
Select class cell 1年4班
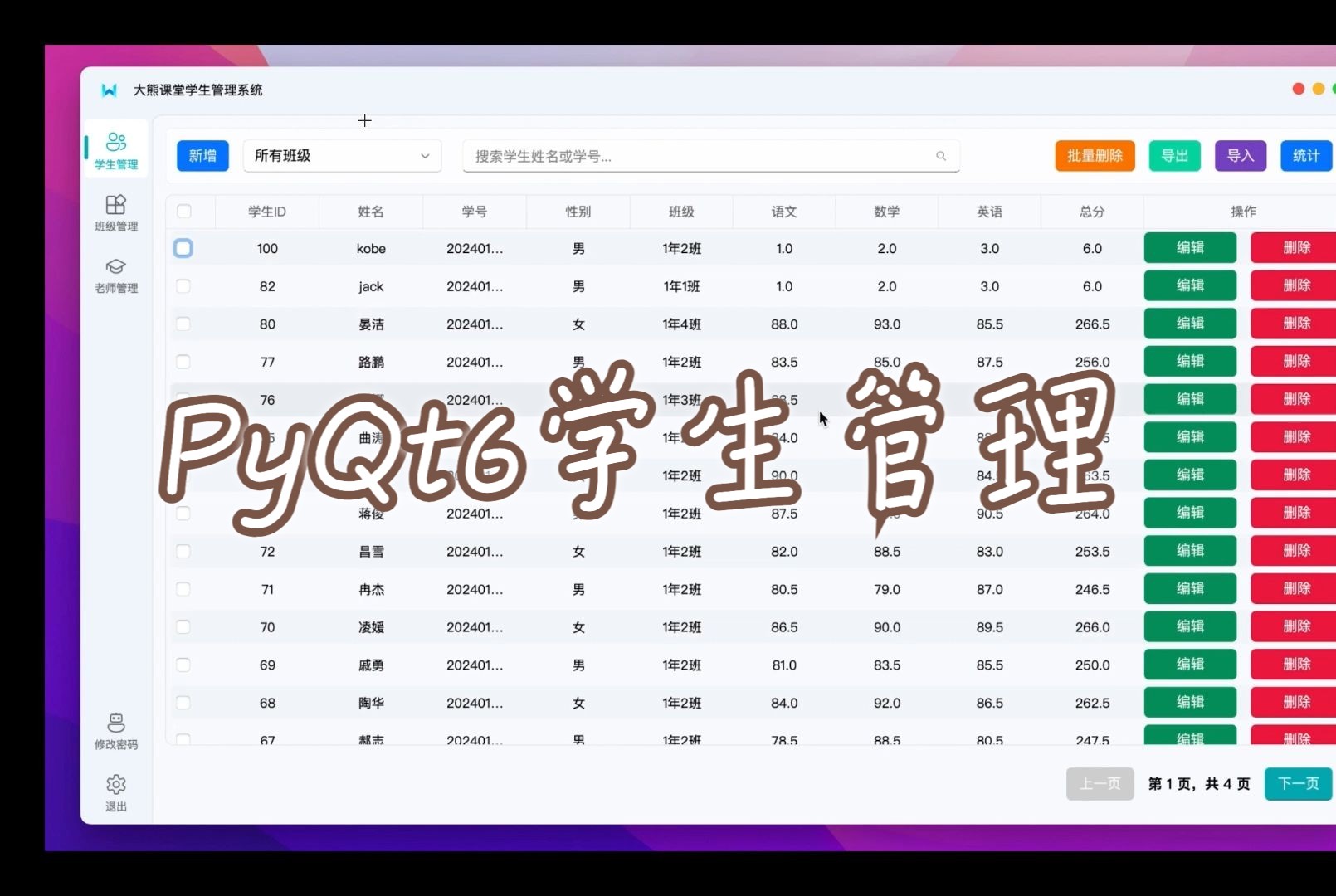pyautogui.click(x=681, y=324)
